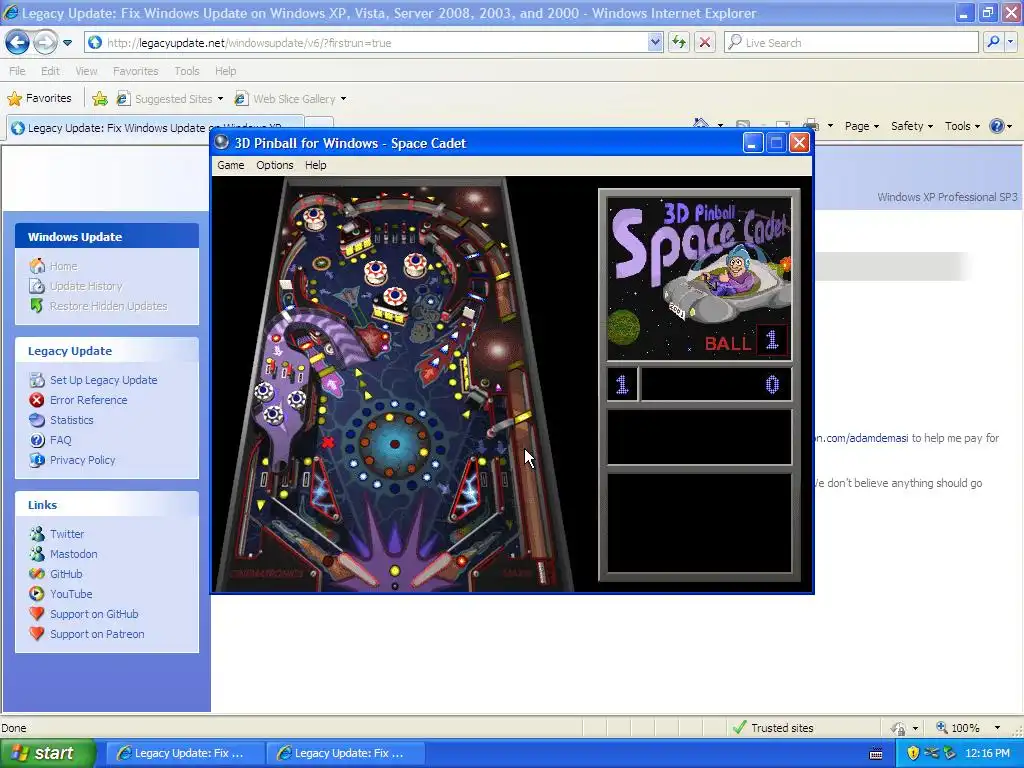Open the Game menu in 3D Pinball
Screen dimensions: 1024x768
tap(231, 165)
